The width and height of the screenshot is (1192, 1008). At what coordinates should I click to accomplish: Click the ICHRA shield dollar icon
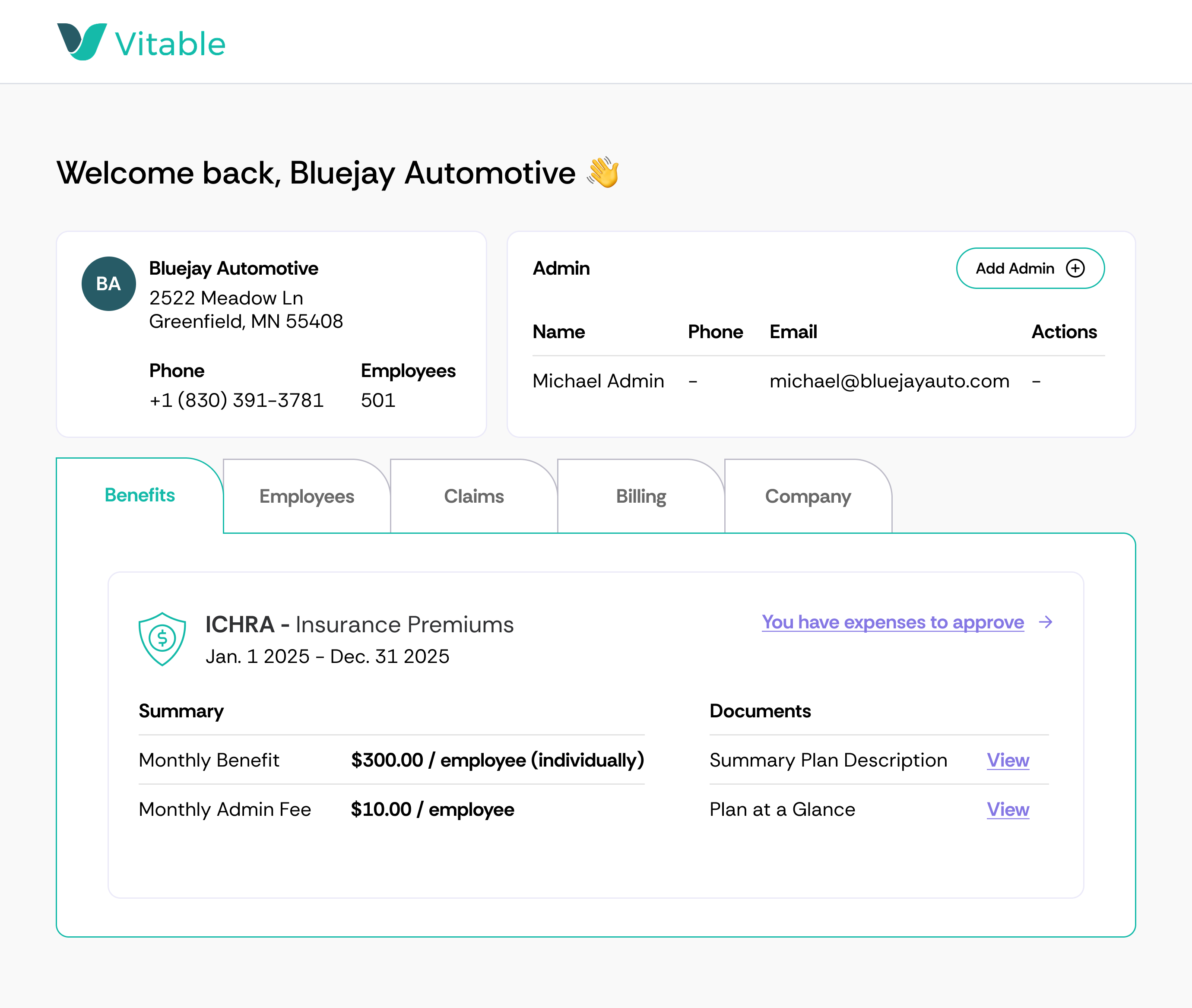[x=162, y=639]
